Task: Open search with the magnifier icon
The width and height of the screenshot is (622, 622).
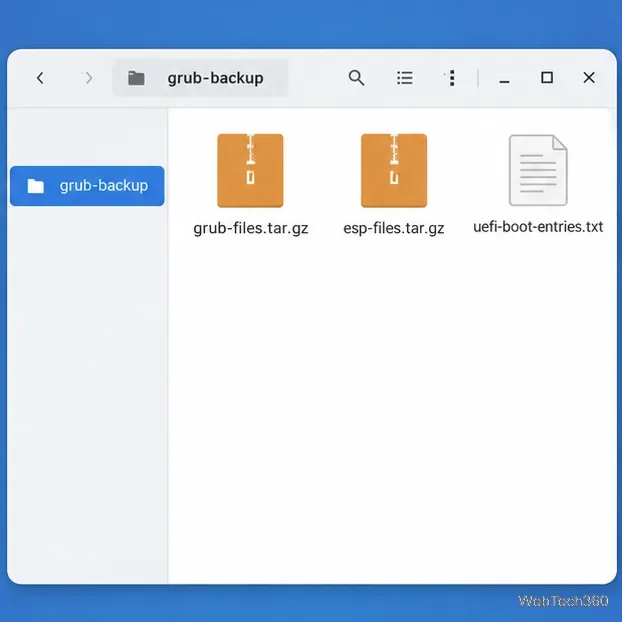Action: tap(356, 78)
